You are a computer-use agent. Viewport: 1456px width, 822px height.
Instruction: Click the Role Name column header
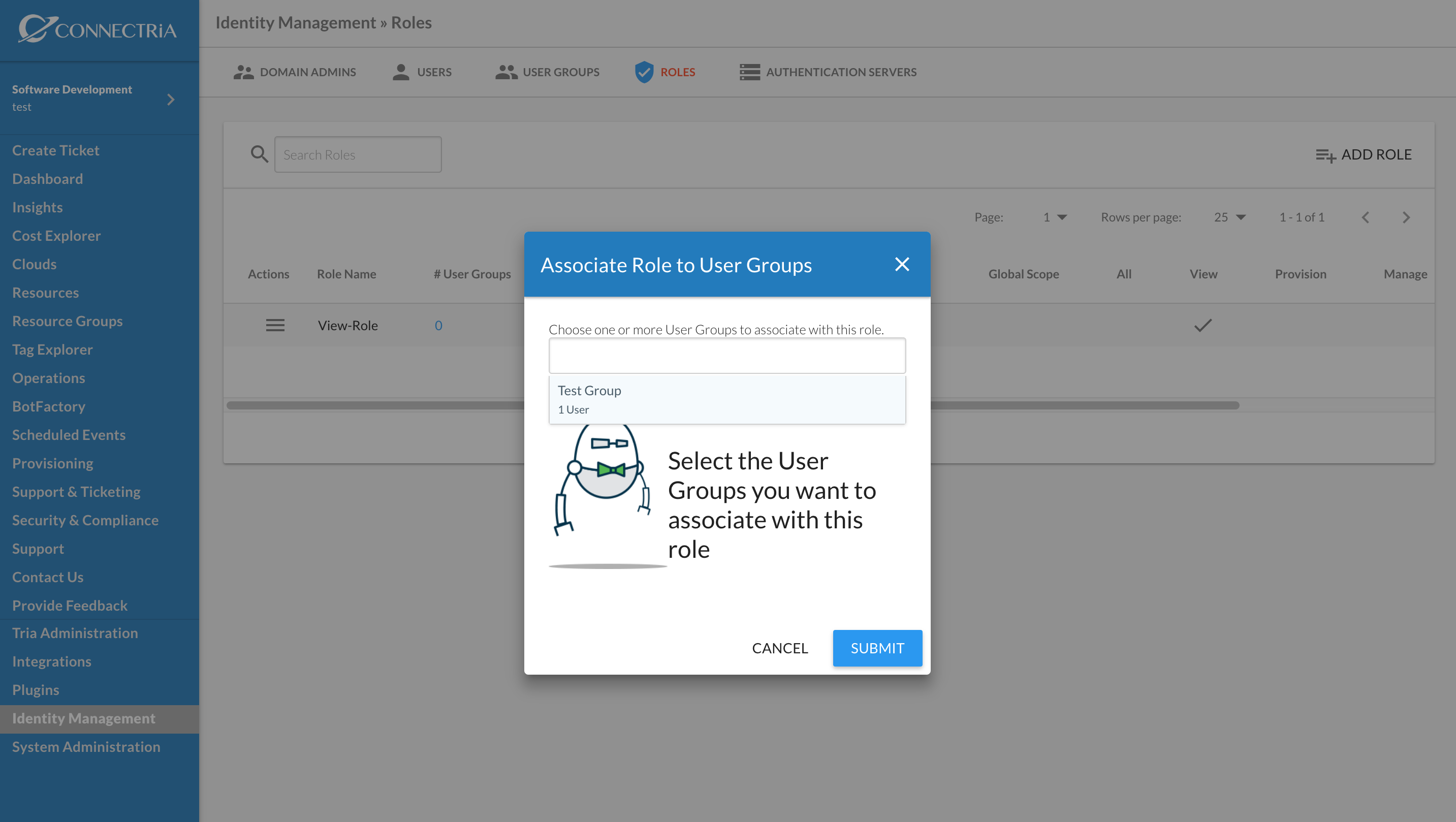tap(346, 274)
